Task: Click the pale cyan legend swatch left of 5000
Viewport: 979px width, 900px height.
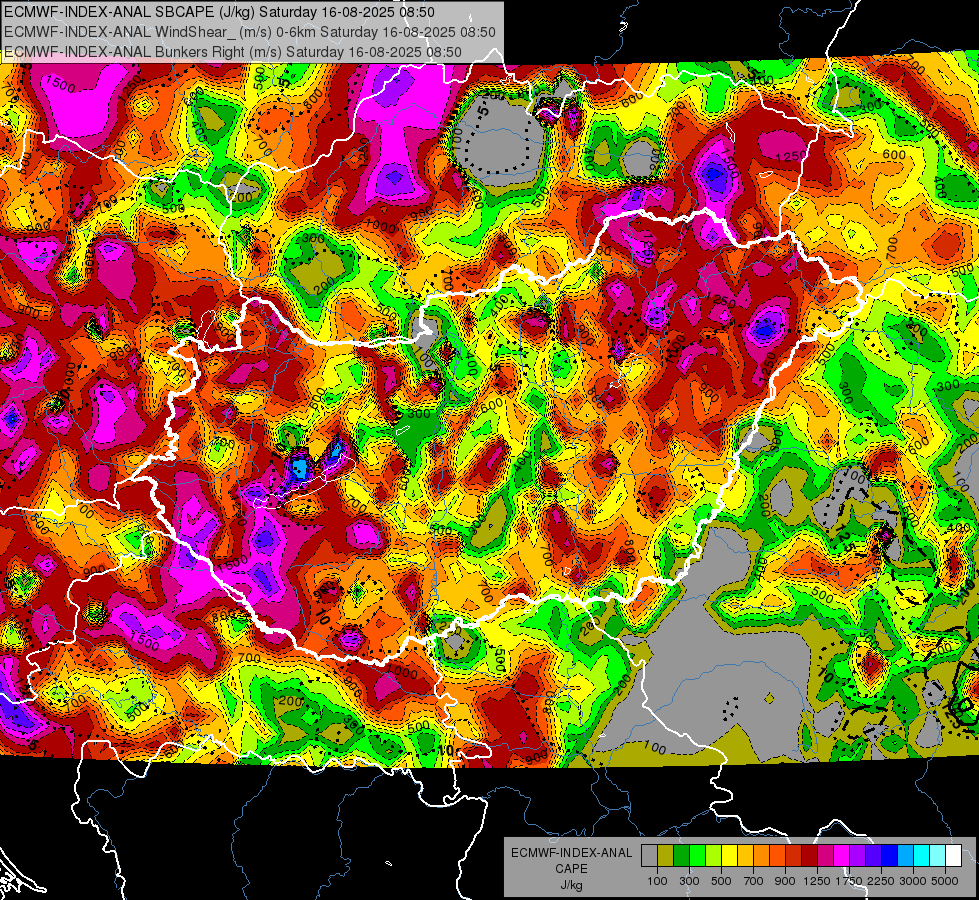Action: (938, 856)
